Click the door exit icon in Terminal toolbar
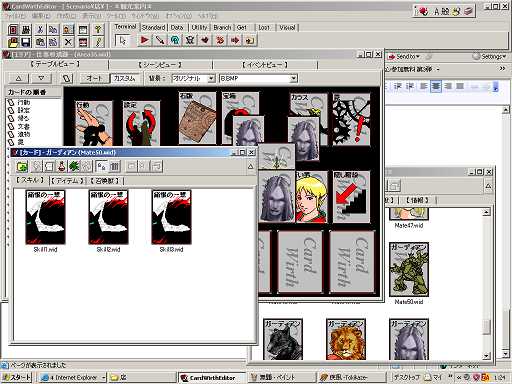This screenshot has width=512, height=384. [250, 40]
